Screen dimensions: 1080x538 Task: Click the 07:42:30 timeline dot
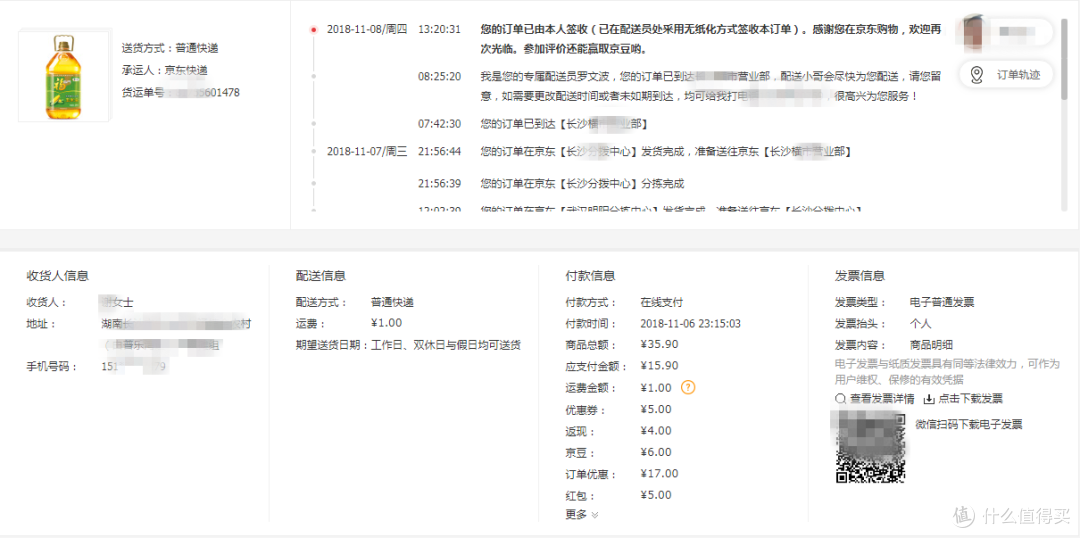click(x=313, y=124)
